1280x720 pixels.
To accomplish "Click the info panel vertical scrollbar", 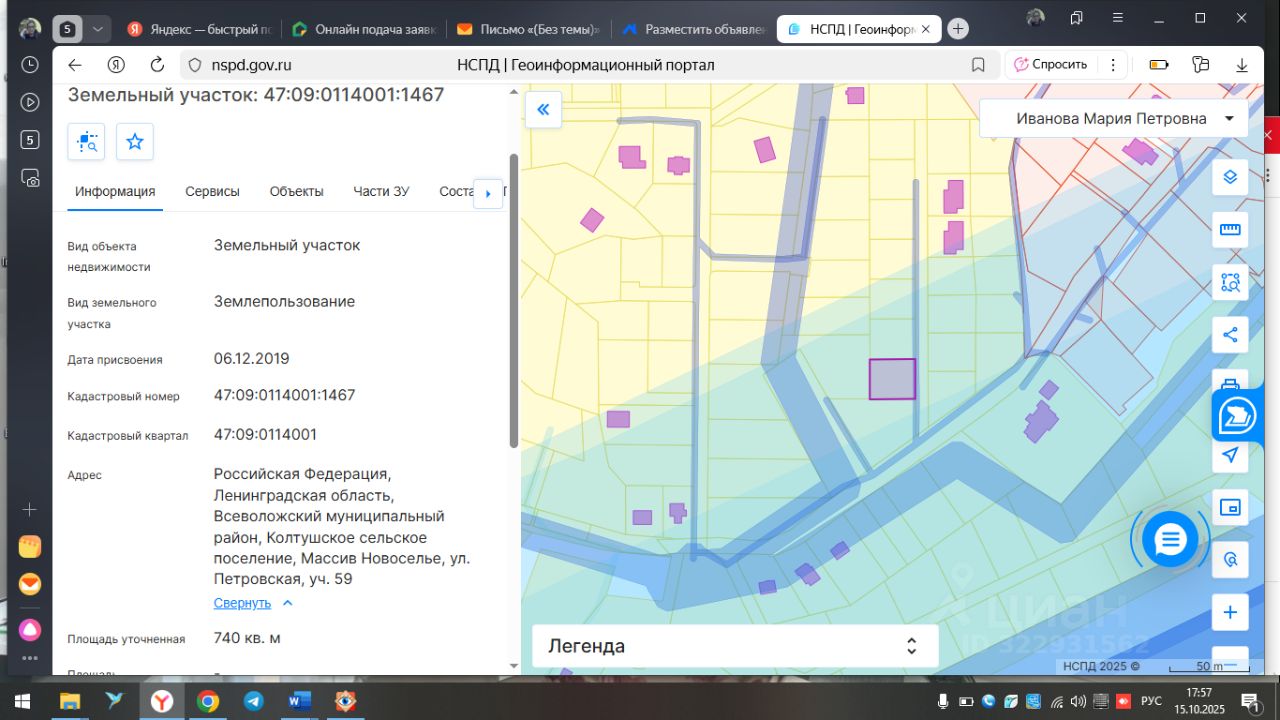I will click(514, 300).
